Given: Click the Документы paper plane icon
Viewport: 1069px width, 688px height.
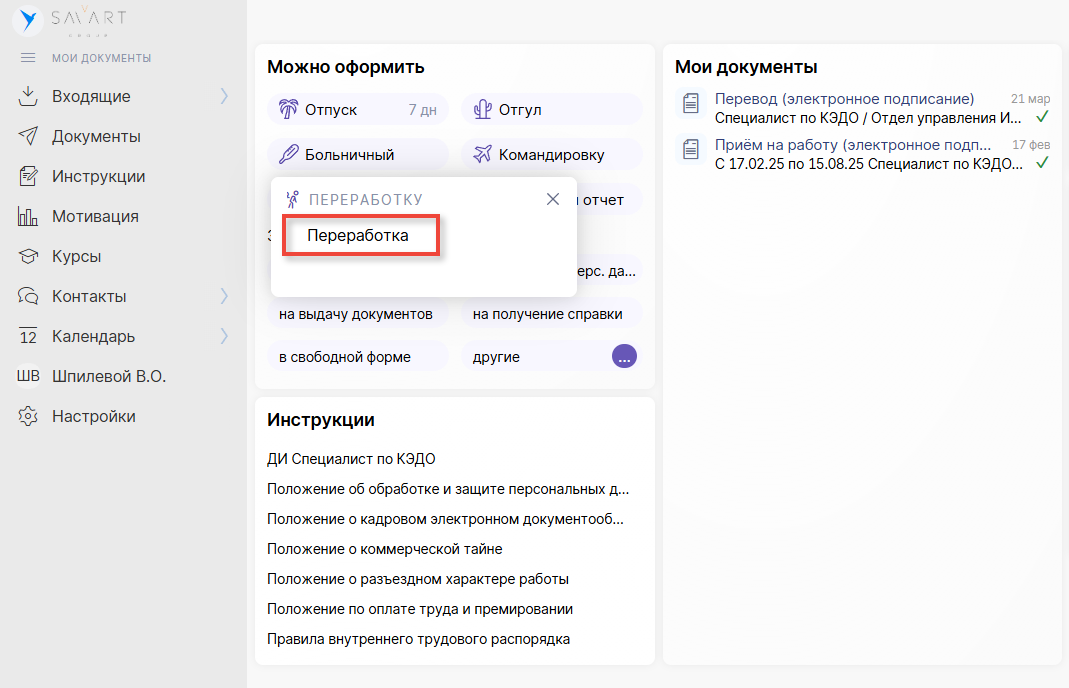Looking at the screenshot, I should coord(28,137).
